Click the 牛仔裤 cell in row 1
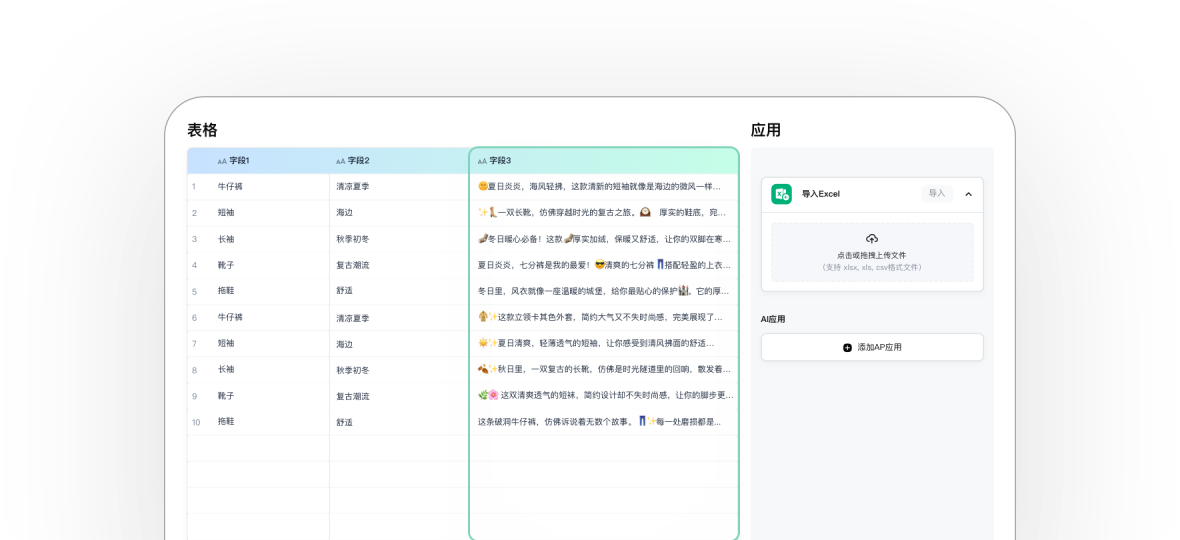Viewport: 1180px width, 540px height. click(x=230, y=187)
